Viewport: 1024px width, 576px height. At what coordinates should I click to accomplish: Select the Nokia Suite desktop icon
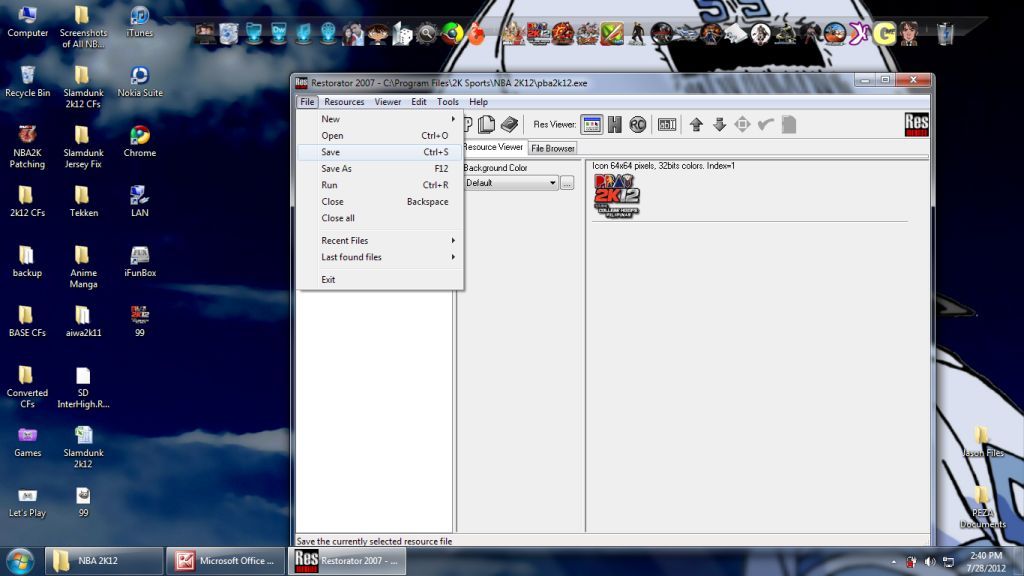click(140, 82)
